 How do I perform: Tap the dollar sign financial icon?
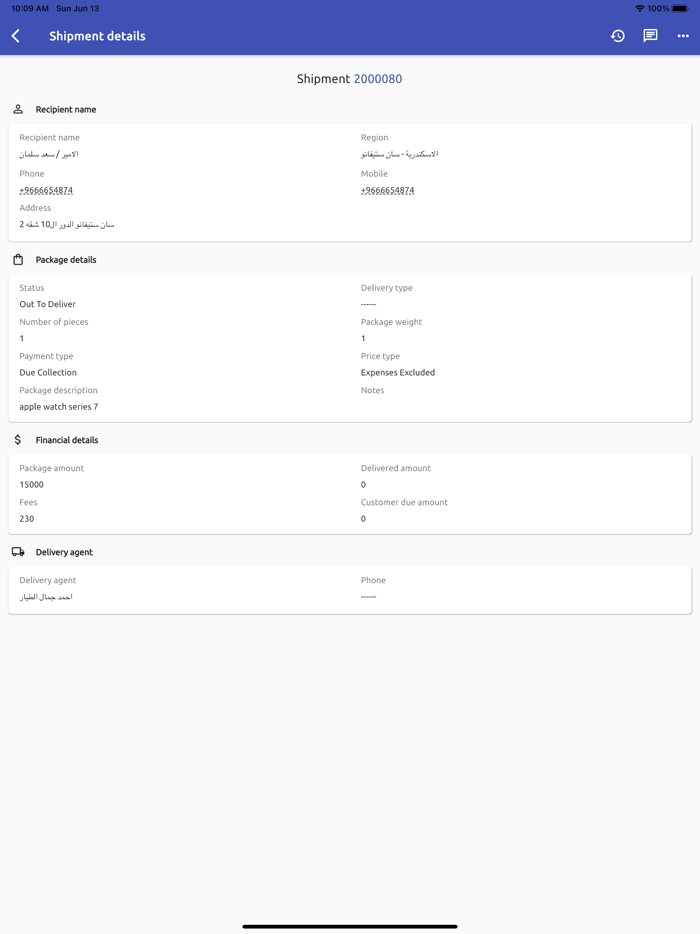point(18,440)
